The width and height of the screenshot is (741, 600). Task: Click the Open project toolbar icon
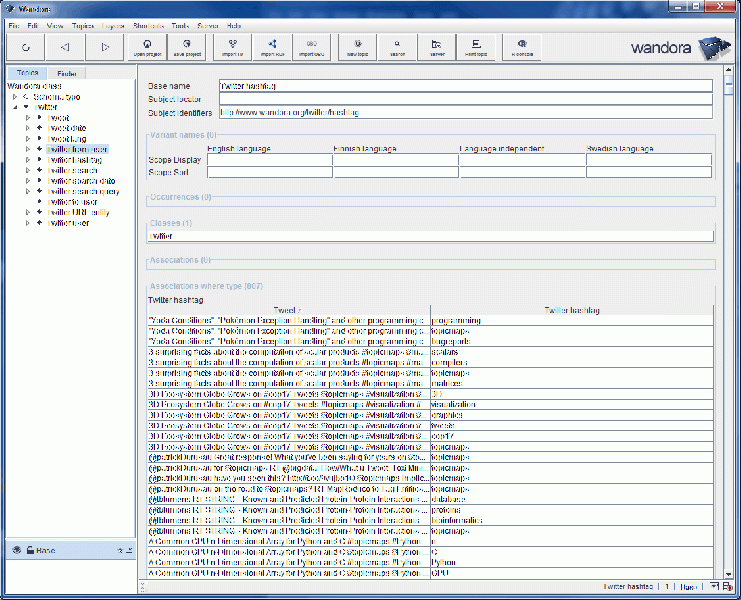[147, 47]
